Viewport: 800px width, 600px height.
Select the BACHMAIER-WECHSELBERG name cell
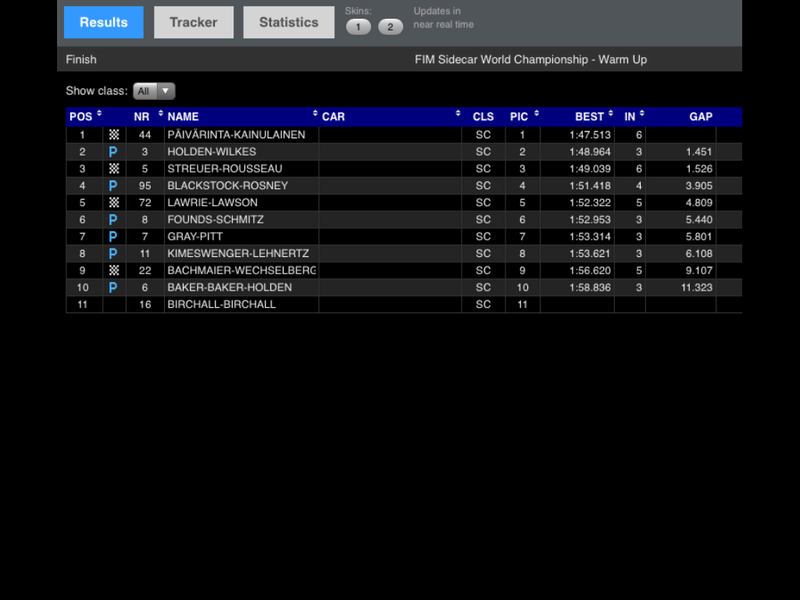coord(241,270)
